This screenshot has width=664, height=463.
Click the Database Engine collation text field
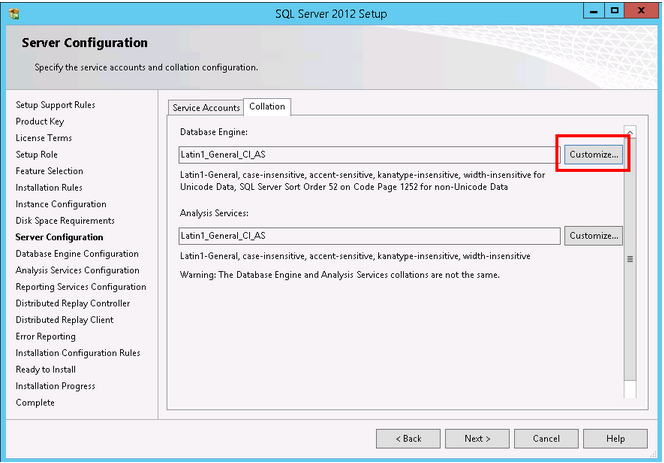pyautogui.click(x=368, y=155)
